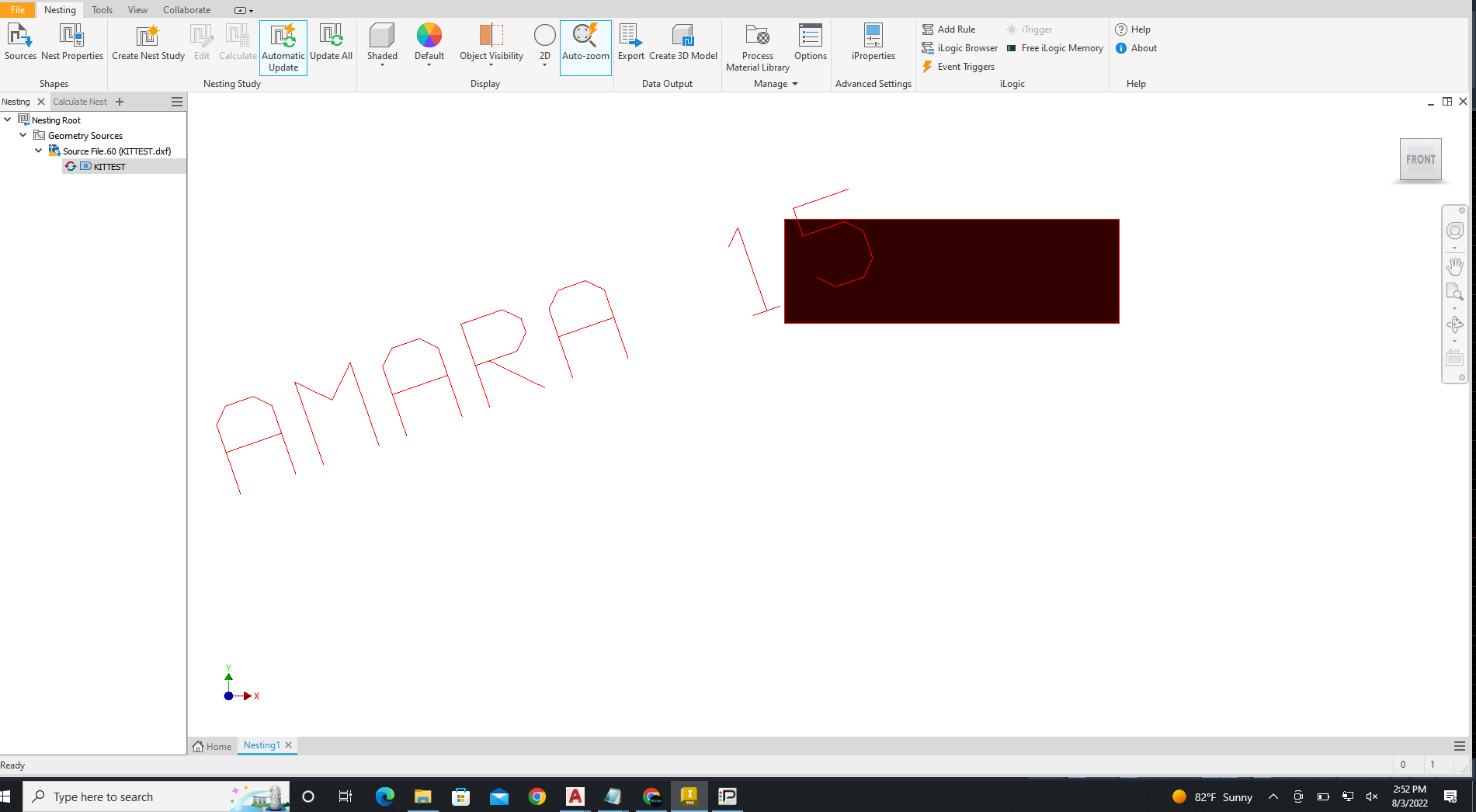
Task: Open the File menu
Action: [17, 10]
